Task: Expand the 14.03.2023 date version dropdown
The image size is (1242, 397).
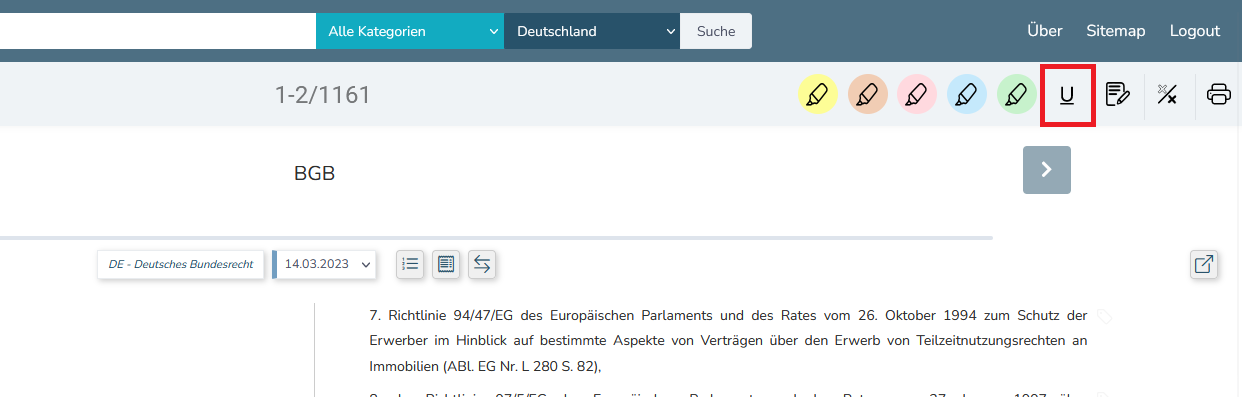Action: tap(326, 264)
